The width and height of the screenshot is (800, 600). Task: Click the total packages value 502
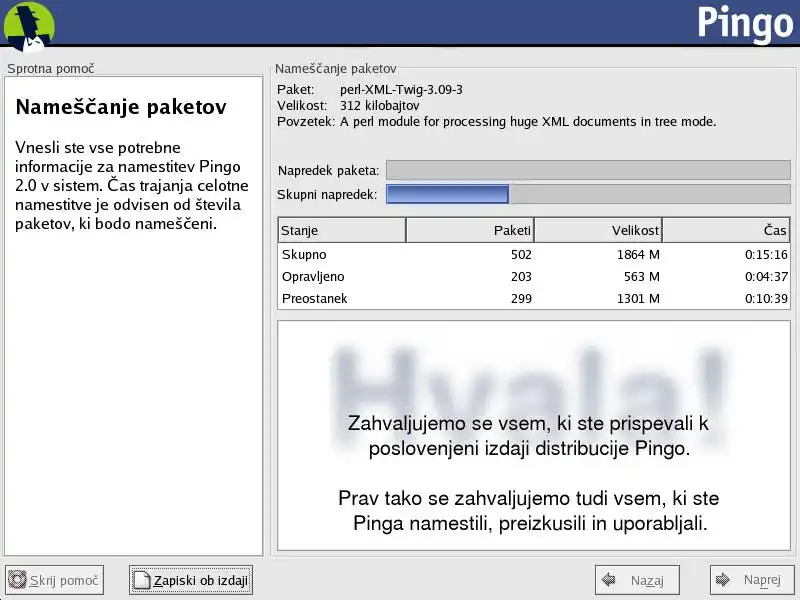[521, 254]
